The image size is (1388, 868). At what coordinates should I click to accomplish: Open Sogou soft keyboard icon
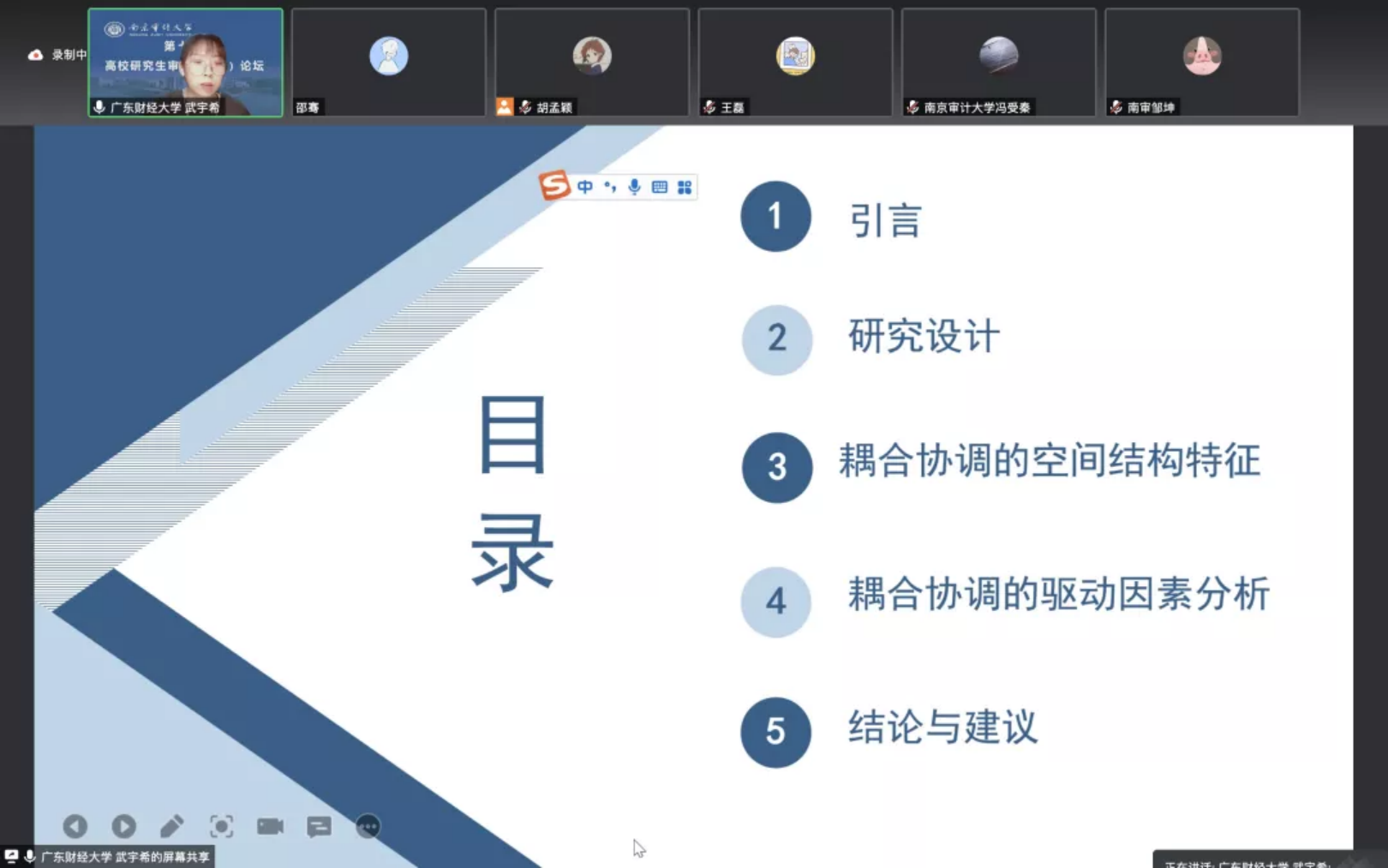tap(659, 187)
